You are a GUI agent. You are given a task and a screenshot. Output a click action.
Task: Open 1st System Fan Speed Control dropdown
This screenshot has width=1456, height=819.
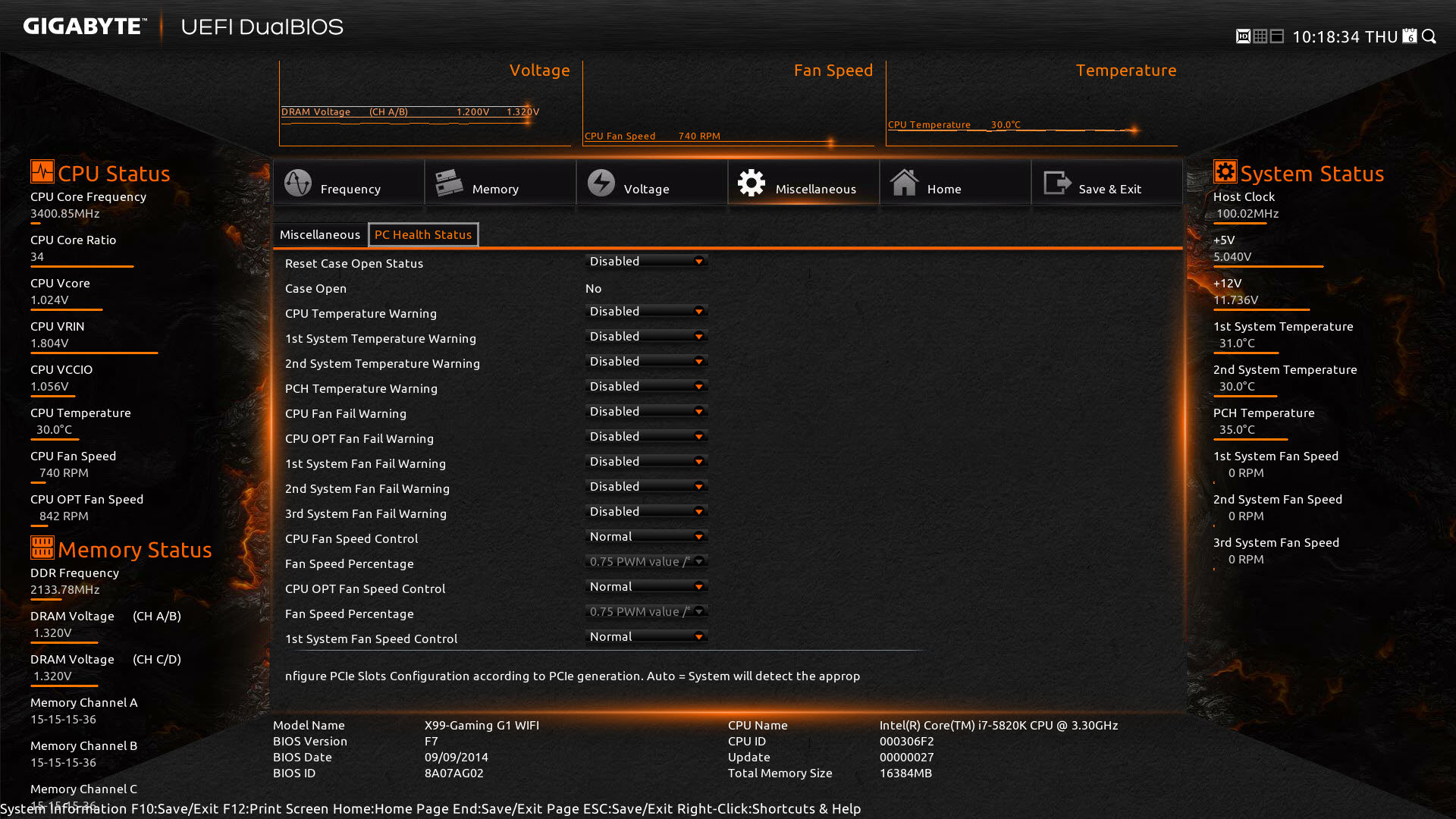pos(647,637)
